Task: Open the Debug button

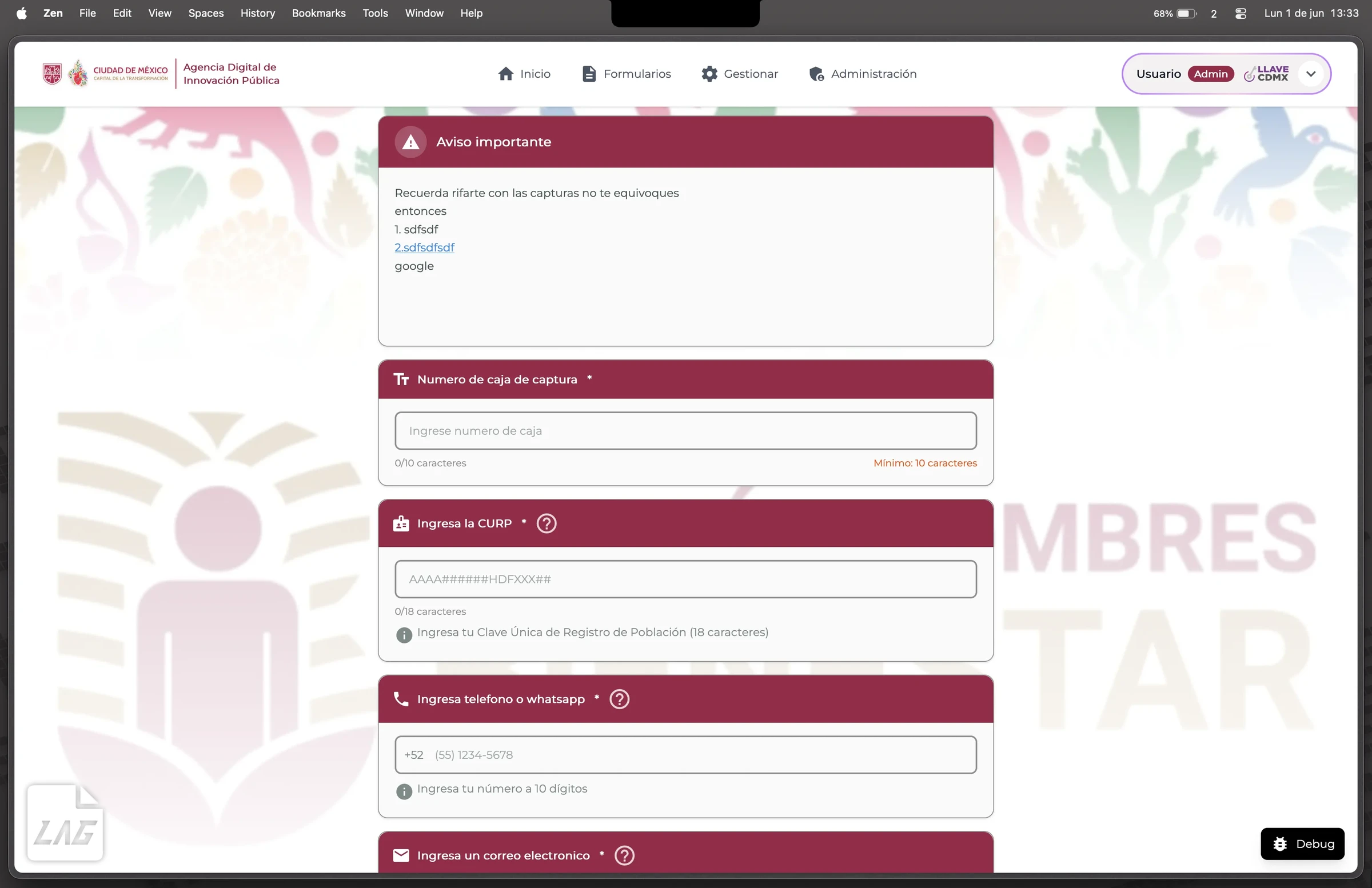Action: click(x=1303, y=843)
